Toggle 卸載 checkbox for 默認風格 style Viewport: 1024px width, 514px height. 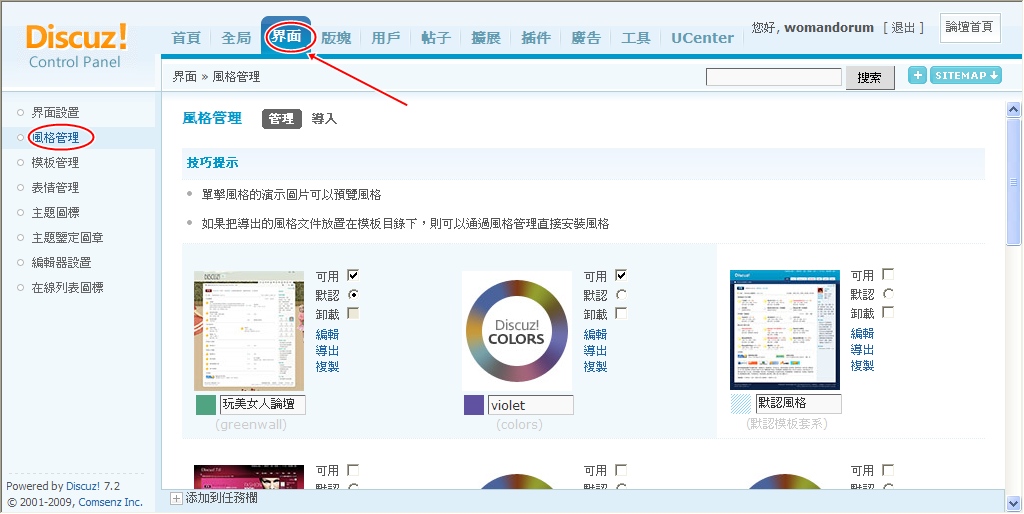pyautogui.click(x=888, y=313)
